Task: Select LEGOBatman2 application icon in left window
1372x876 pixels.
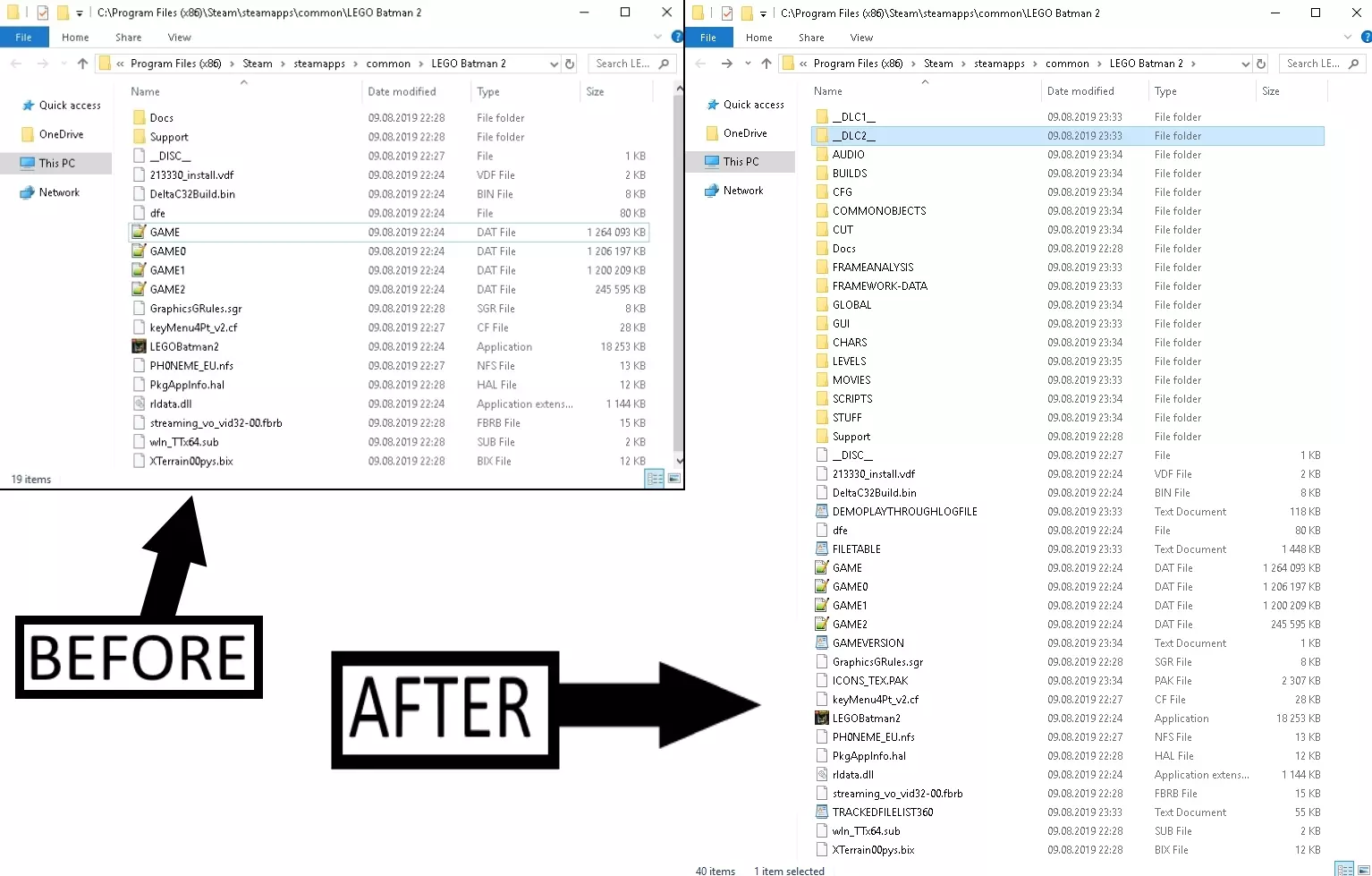Action: pyautogui.click(x=139, y=346)
